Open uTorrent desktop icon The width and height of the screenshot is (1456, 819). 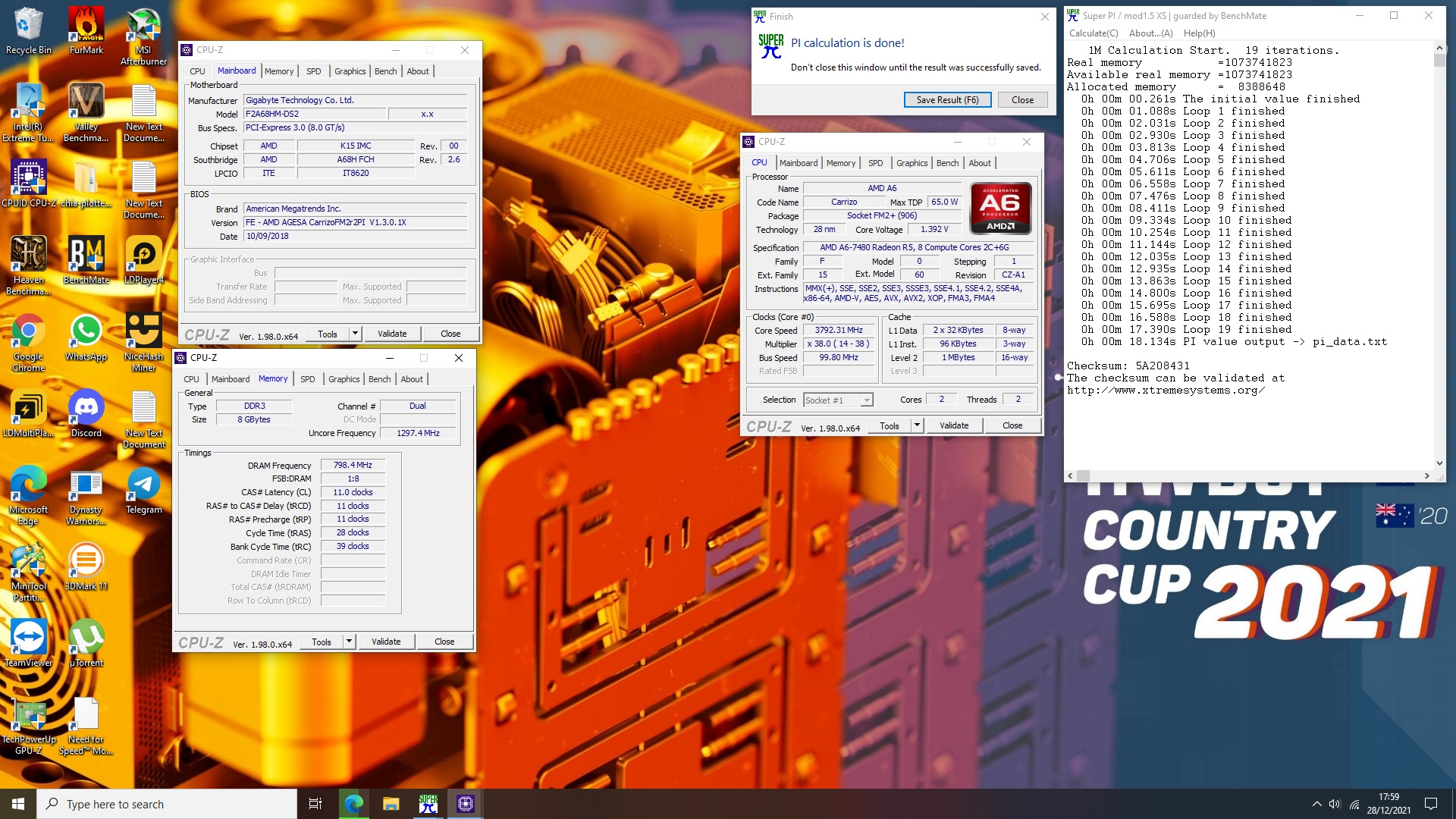coord(86,644)
